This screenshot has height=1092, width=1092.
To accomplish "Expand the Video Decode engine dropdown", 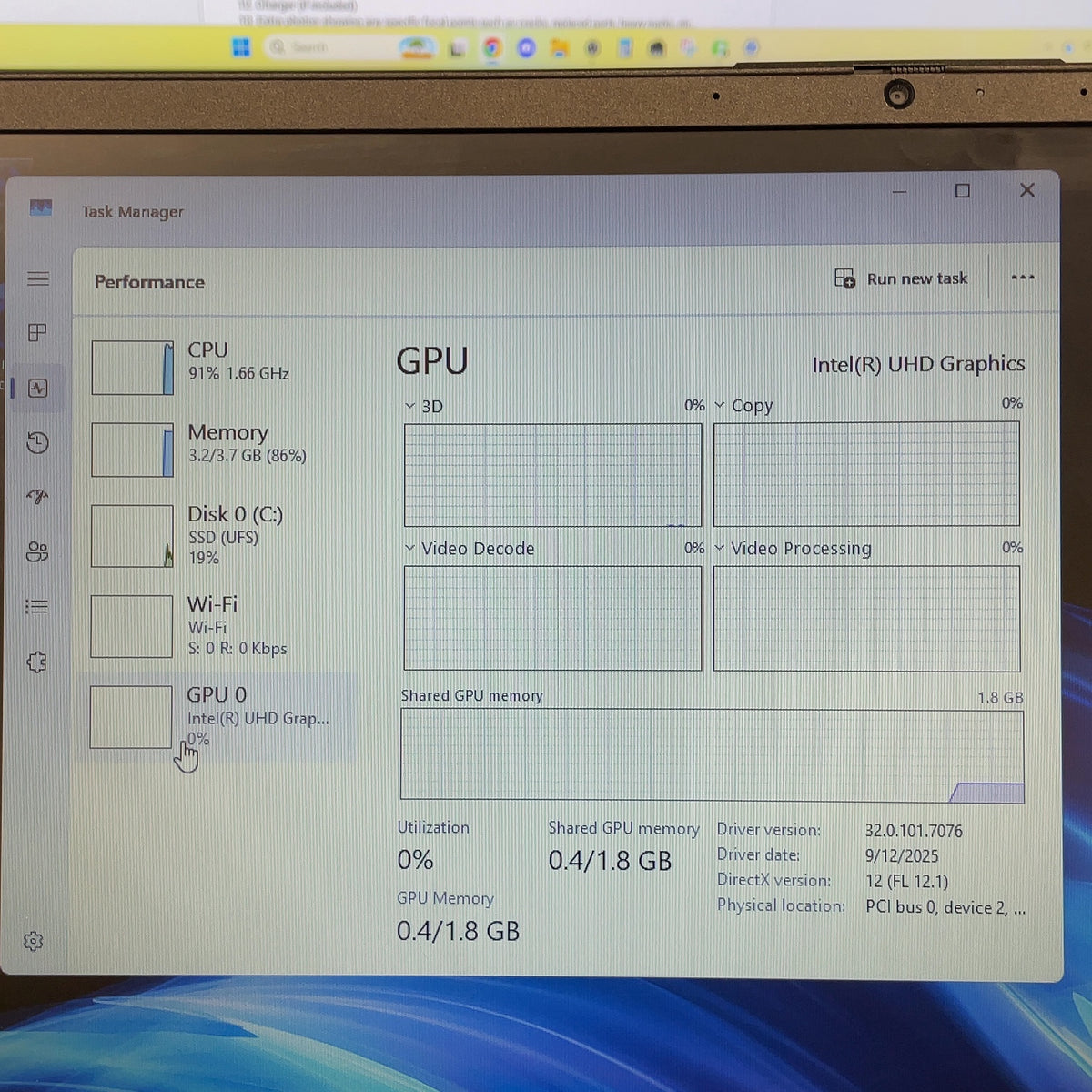I will click(410, 549).
